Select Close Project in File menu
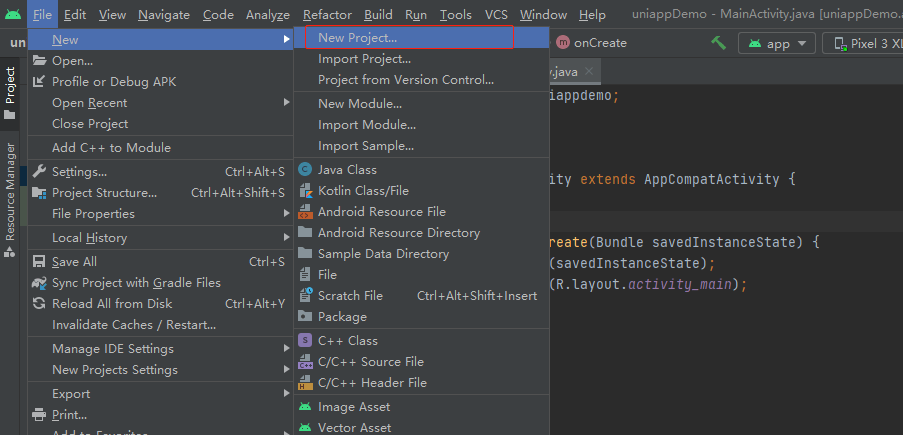The image size is (903, 435). pos(160,124)
